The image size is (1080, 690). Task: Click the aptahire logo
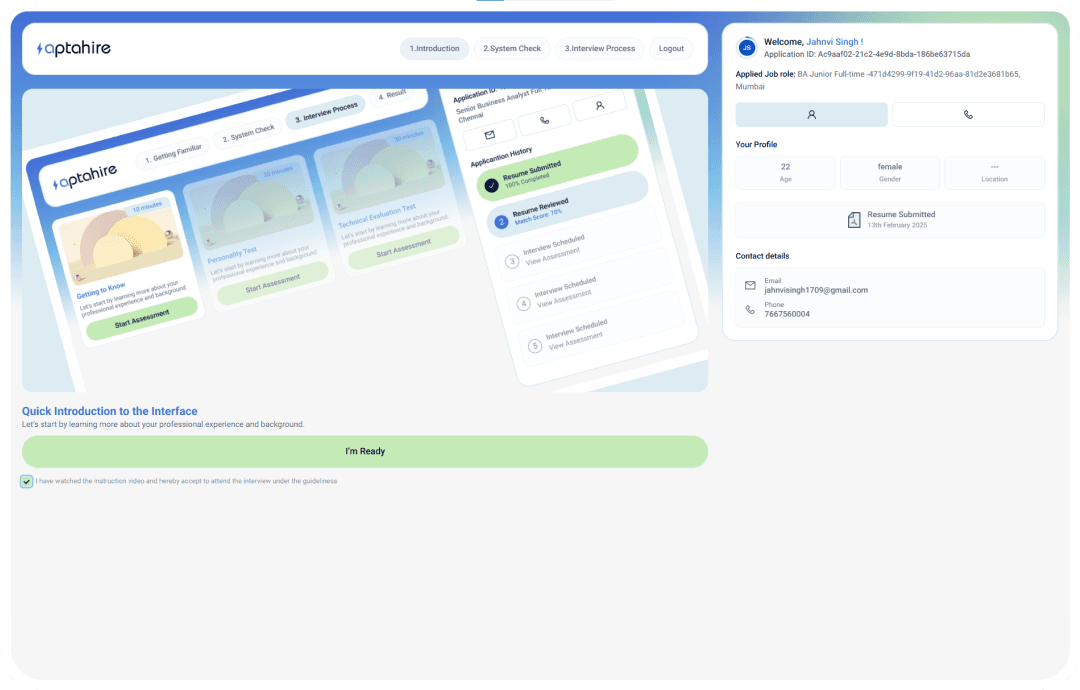point(74,48)
